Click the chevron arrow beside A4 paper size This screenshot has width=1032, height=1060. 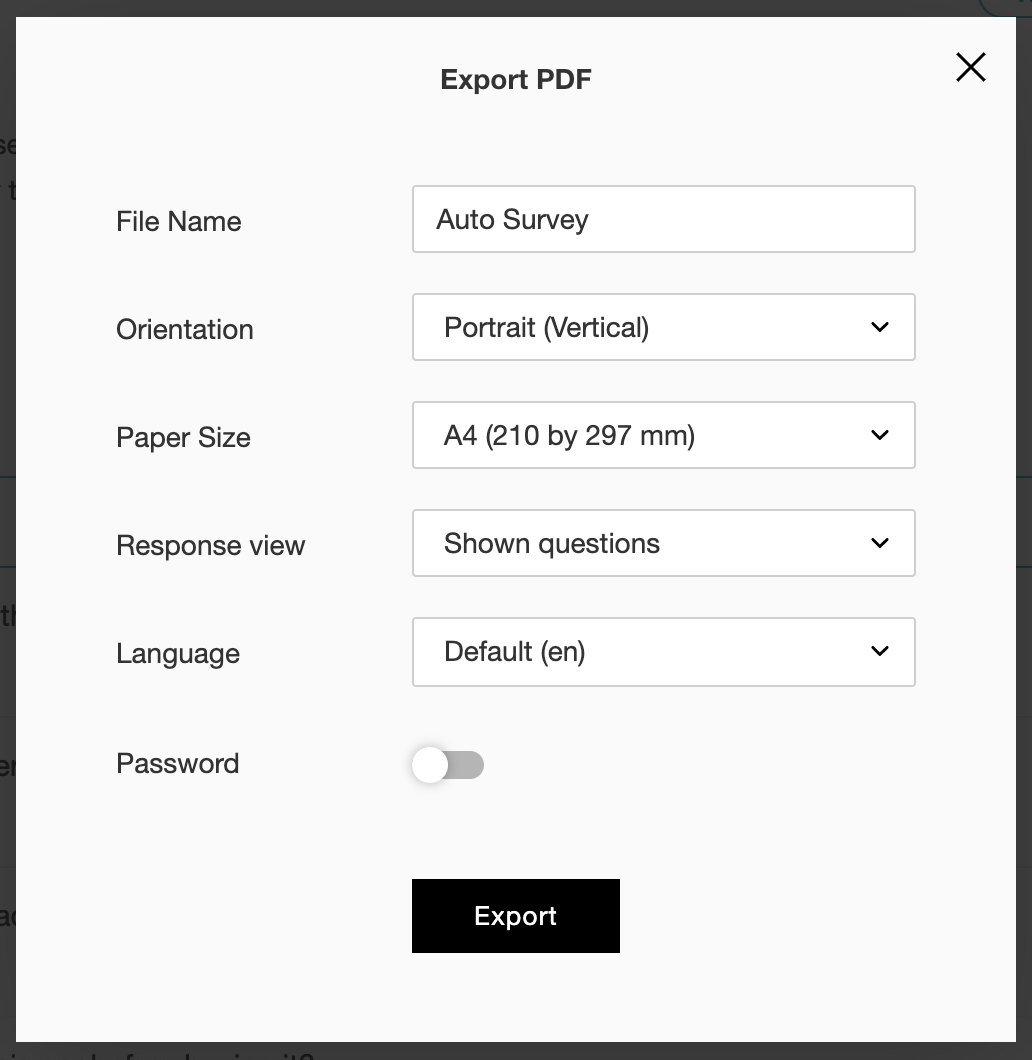click(880, 435)
